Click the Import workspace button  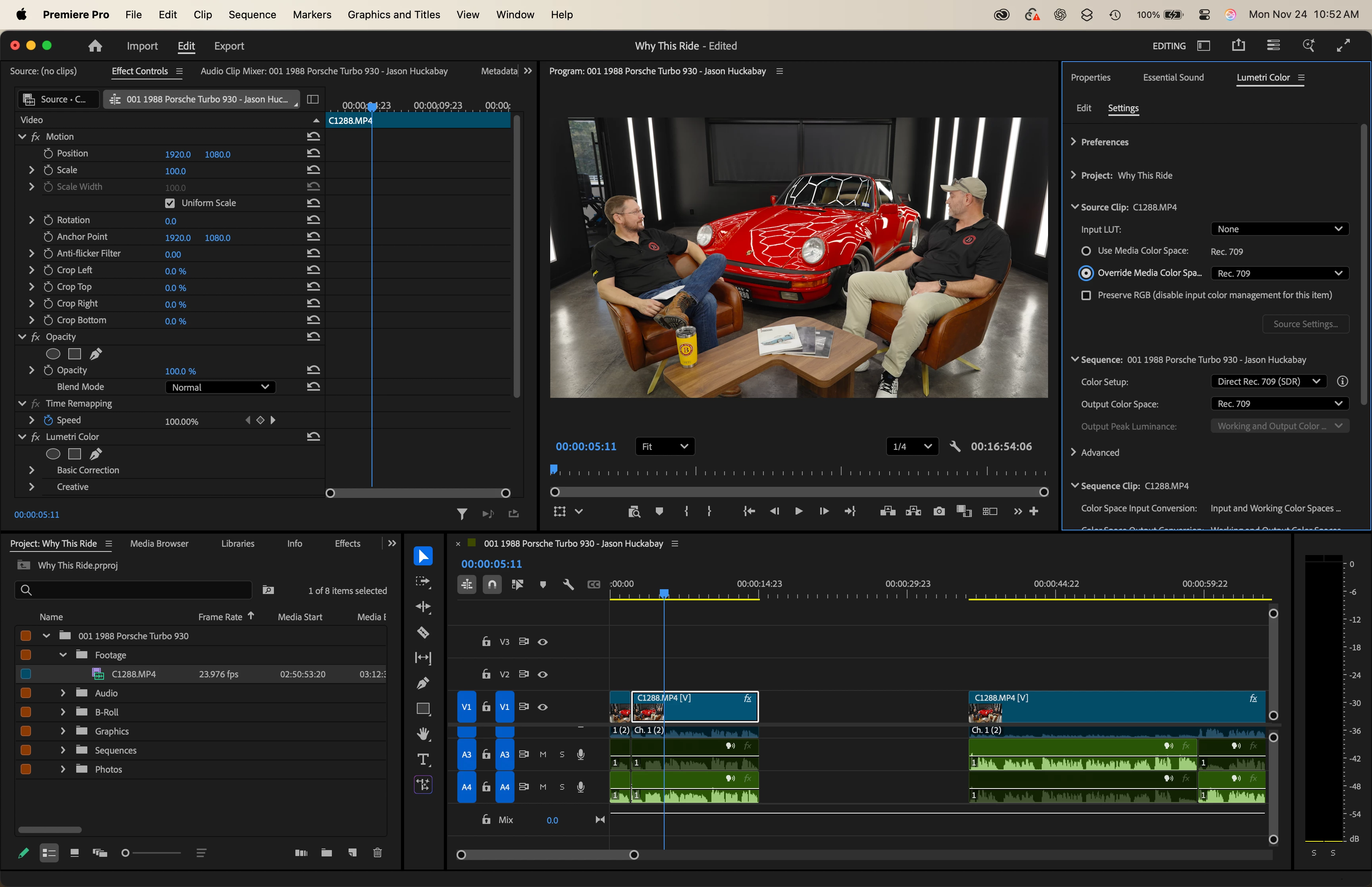click(142, 46)
